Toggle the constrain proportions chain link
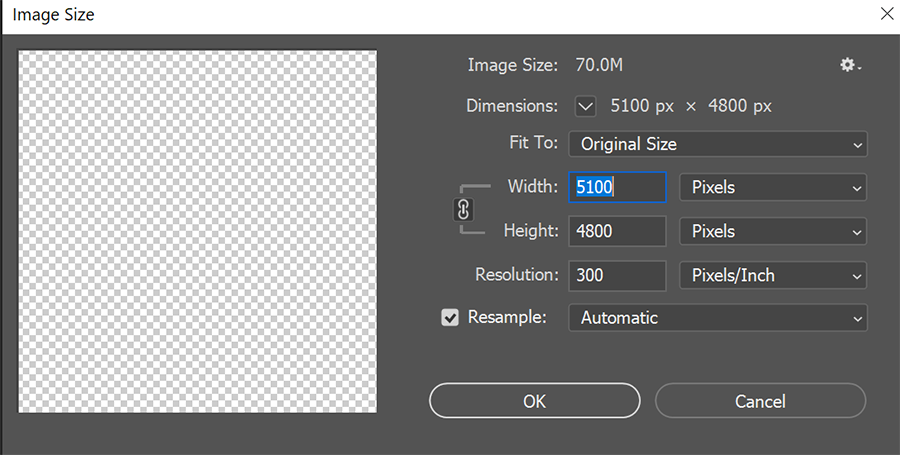This screenshot has width=900, height=455. (x=463, y=210)
